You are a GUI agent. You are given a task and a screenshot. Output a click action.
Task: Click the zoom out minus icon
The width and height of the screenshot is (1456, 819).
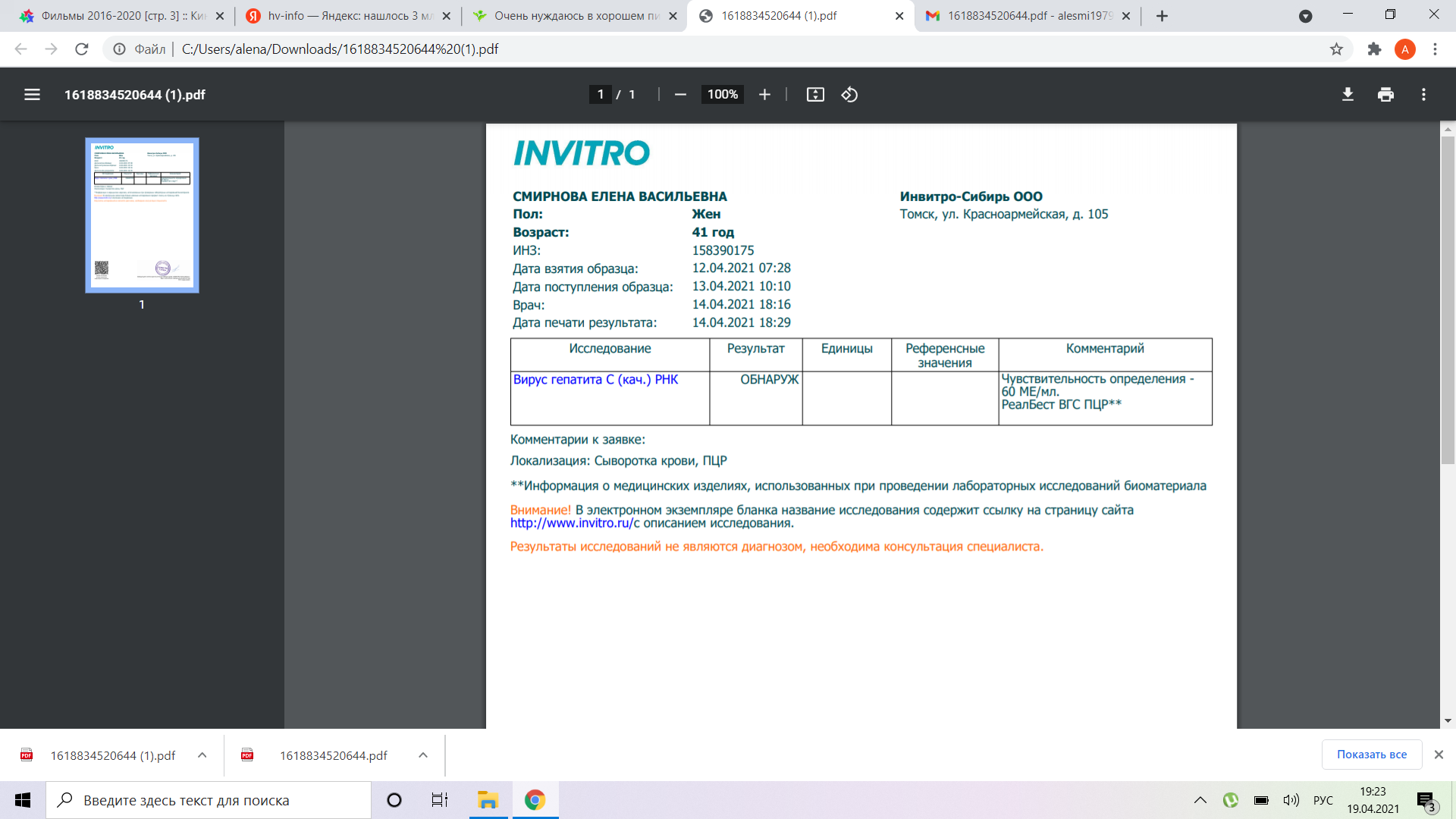[680, 95]
